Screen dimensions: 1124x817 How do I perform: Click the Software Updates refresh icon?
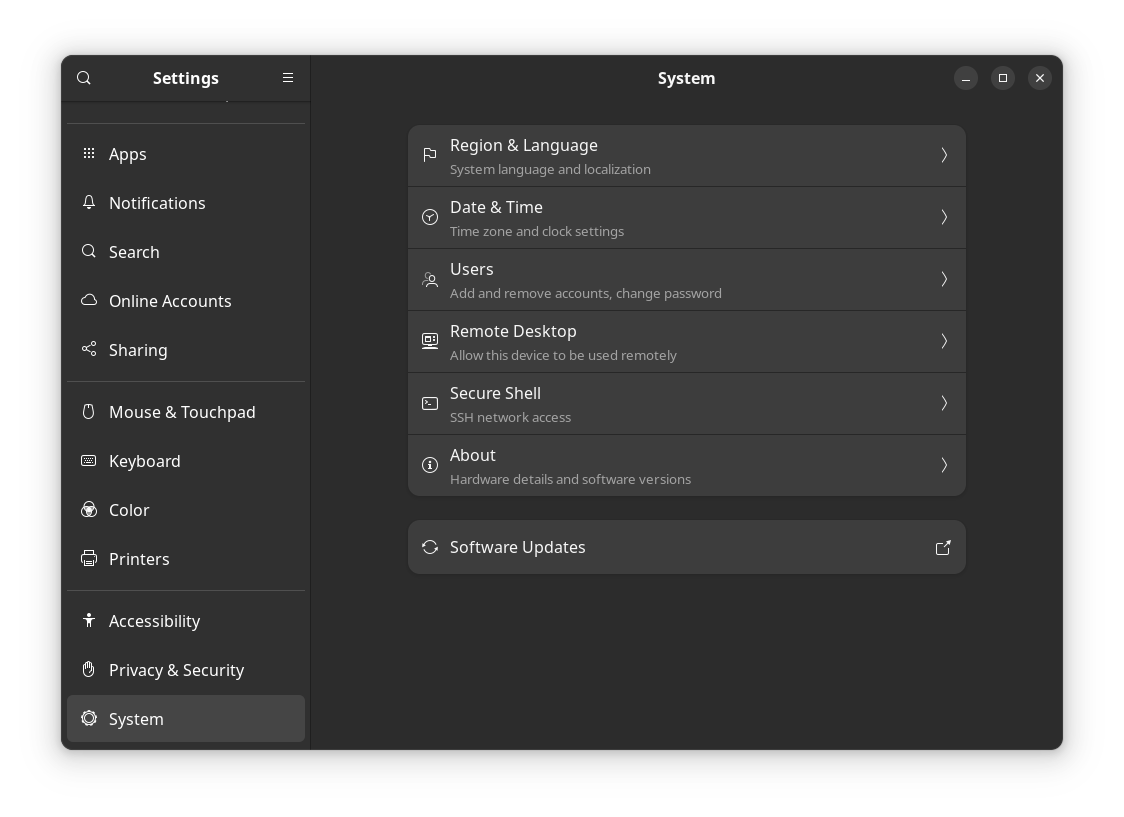coord(430,547)
